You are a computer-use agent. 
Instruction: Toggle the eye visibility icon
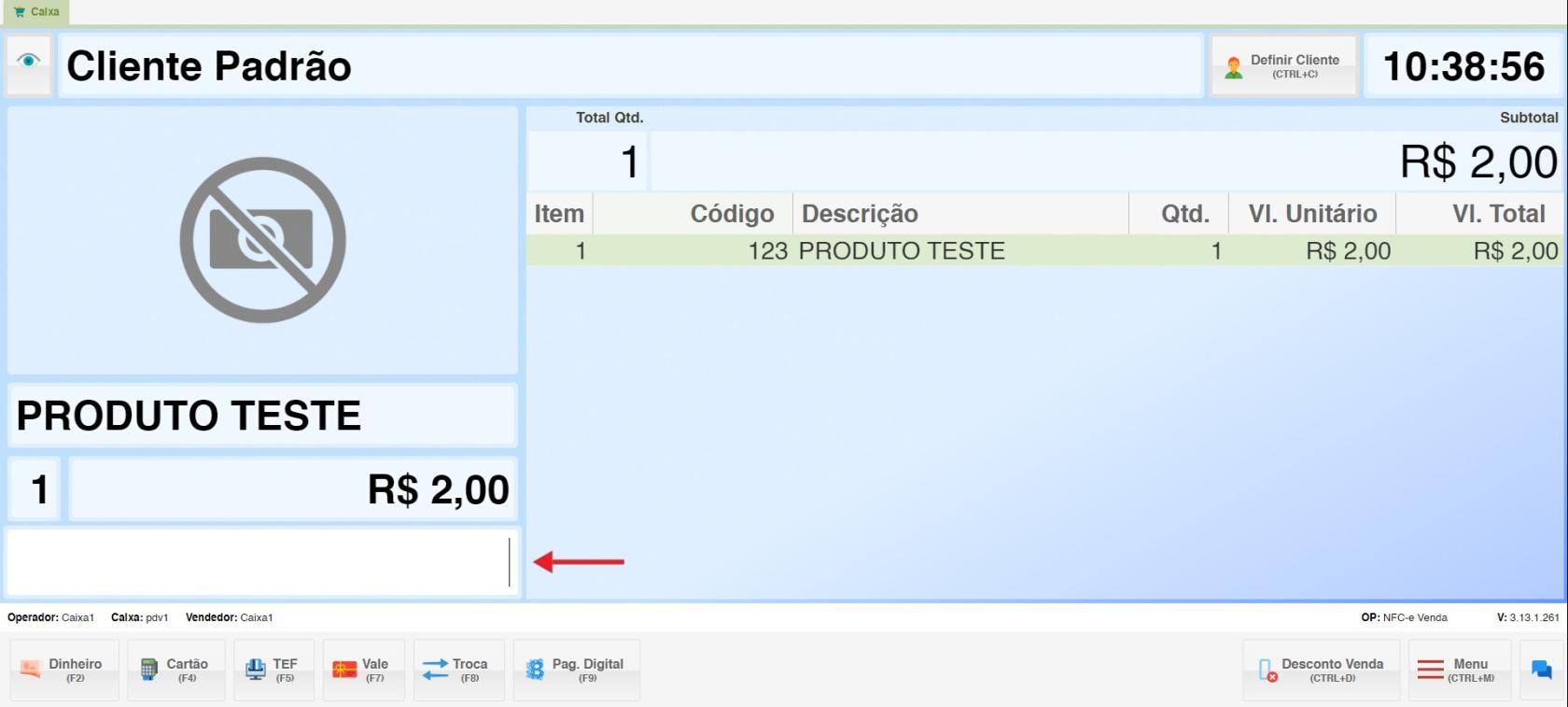pyautogui.click(x=28, y=62)
